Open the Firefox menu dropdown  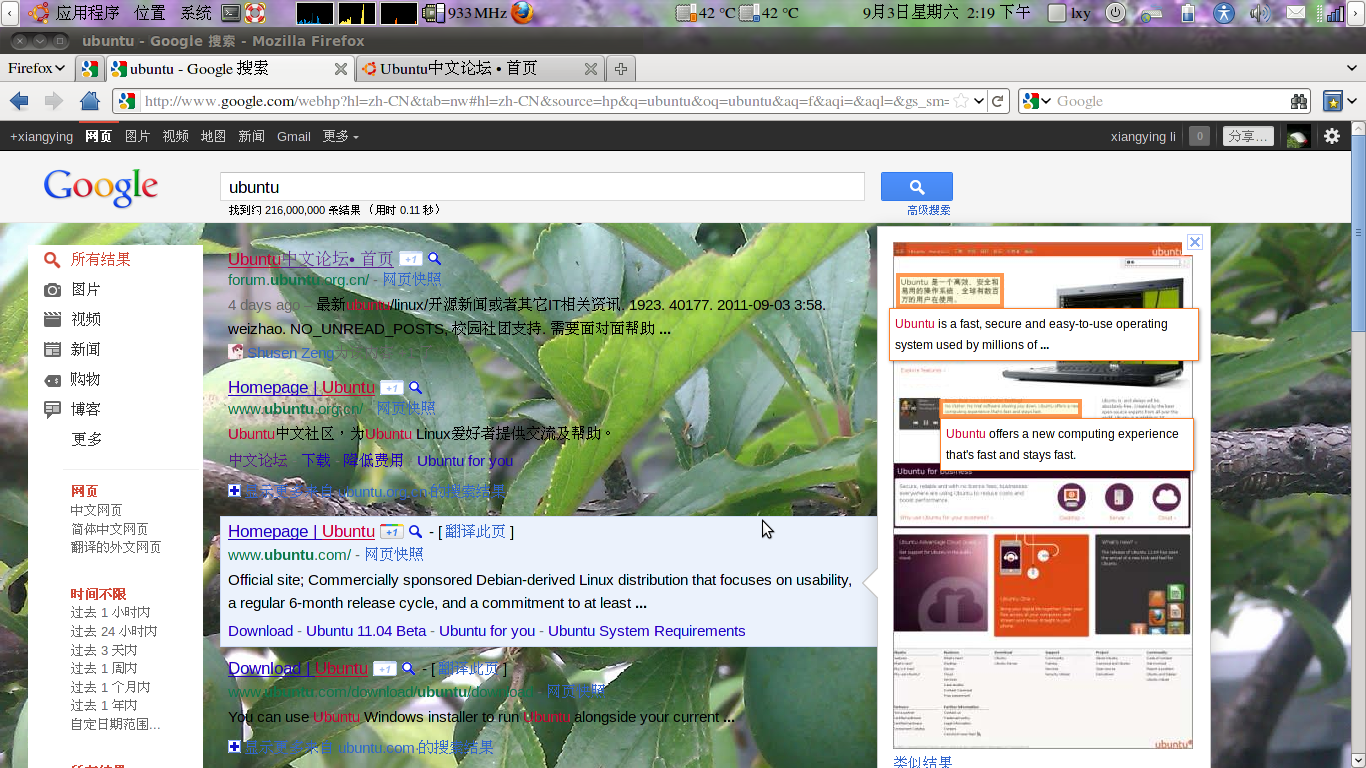click(36, 68)
